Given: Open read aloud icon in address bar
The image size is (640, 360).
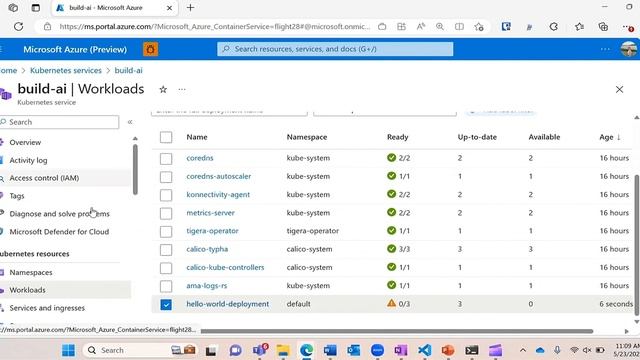Looking at the screenshot, I should click(x=420, y=27).
